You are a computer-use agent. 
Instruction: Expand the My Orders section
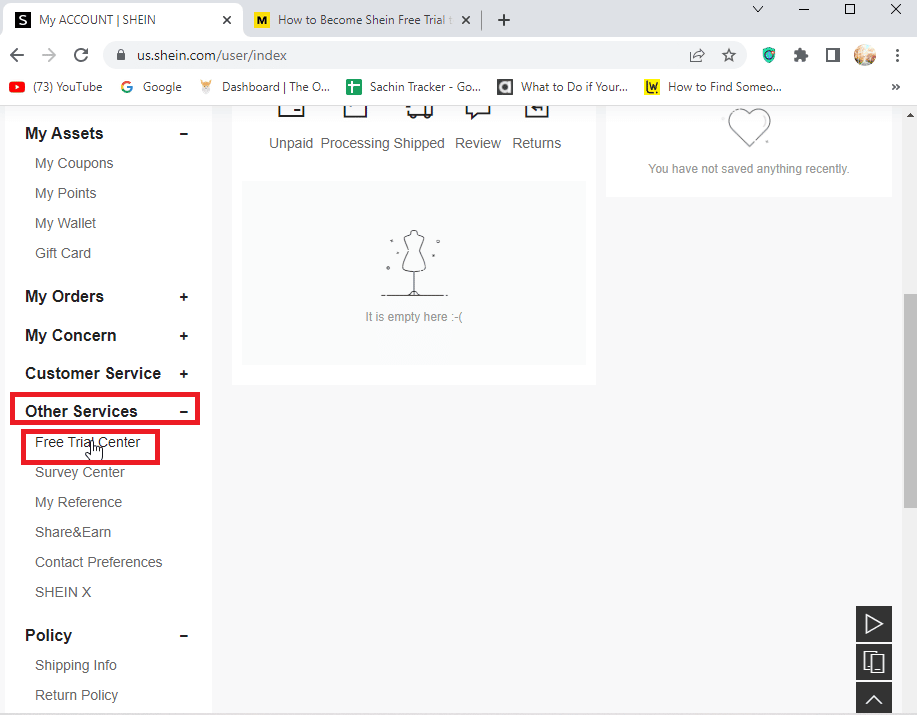[184, 297]
